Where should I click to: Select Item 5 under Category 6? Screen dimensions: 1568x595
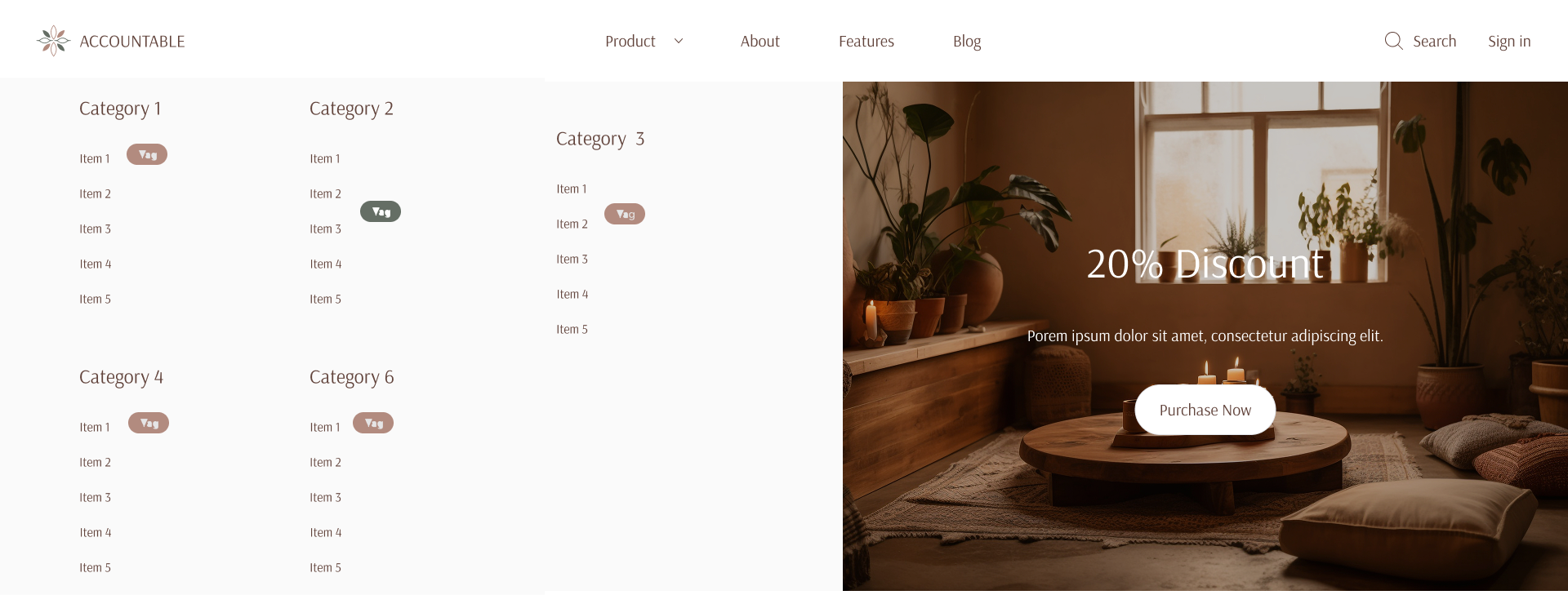(x=325, y=567)
